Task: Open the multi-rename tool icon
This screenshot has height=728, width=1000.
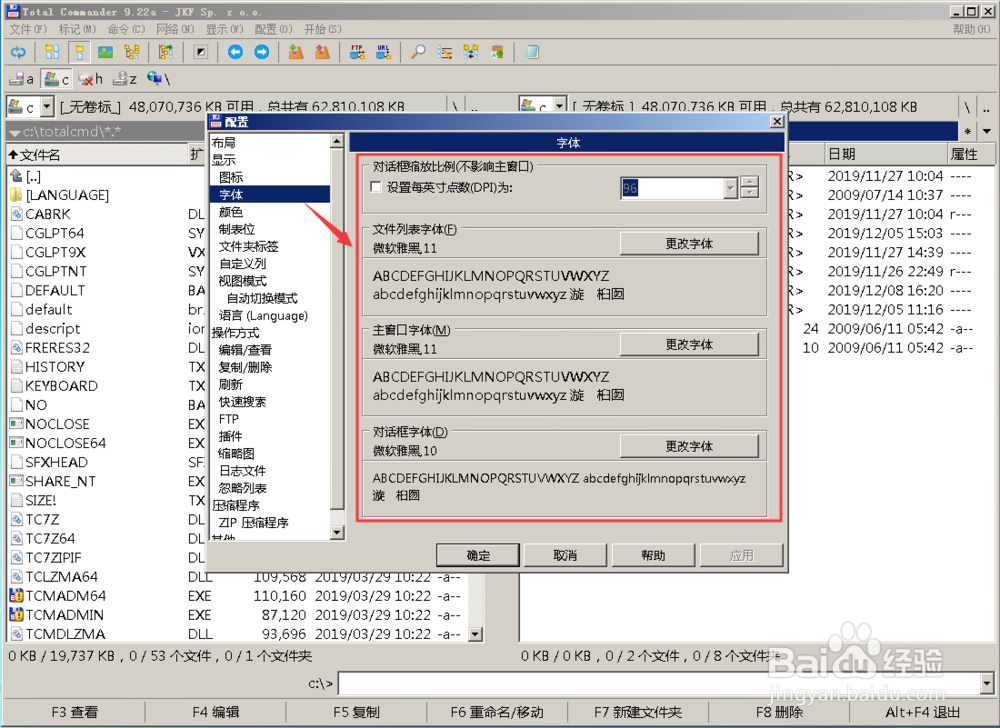Action: tap(445, 52)
